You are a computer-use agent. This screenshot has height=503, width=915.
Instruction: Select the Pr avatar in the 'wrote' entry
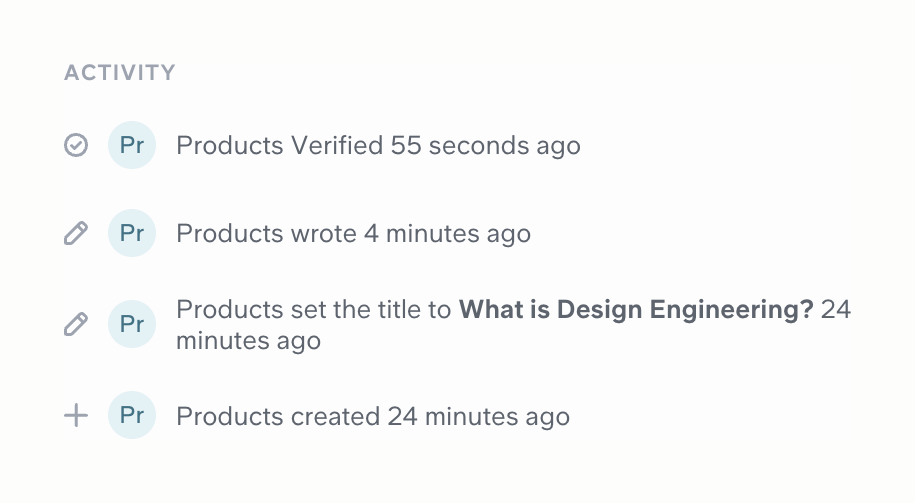click(x=132, y=234)
